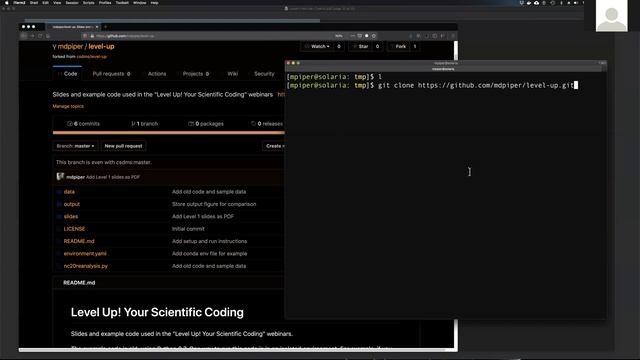The width and height of the screenshot is (640, 360).
Task: Select the Code tab
Action: (x=67, y=74)
